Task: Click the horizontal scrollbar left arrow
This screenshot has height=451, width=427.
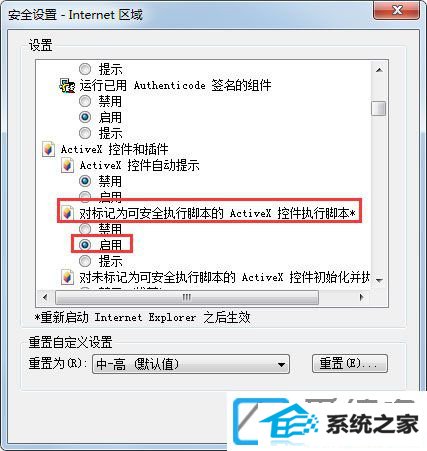Action: (x=45, y=297)
